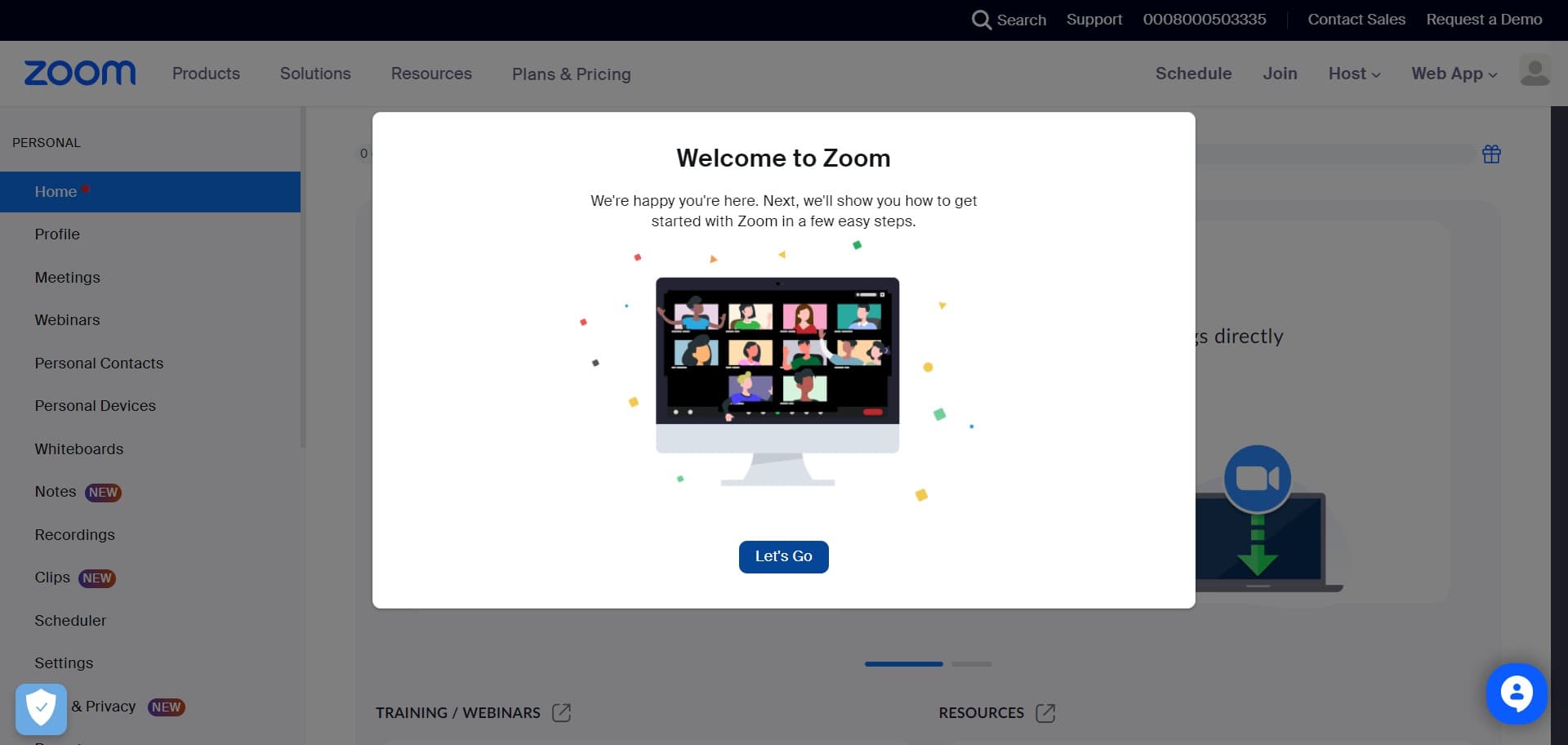Open Resources via its external link icon
This screenshot has width=1568, height=745.
pyautogui.click(x=1046, y=712)
